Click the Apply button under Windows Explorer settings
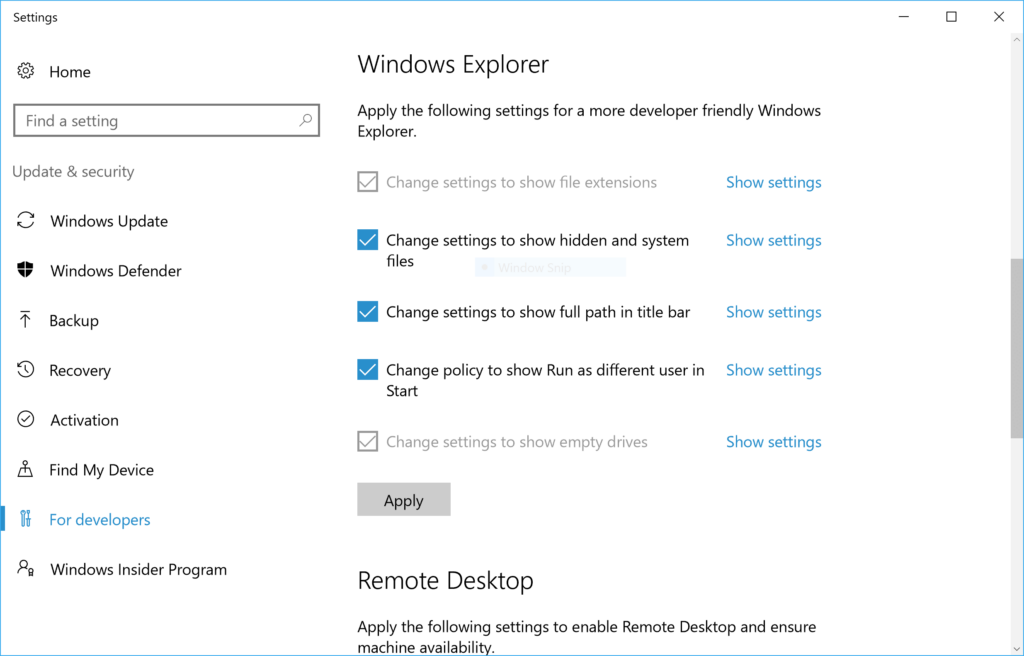Image resolution: width=1024 pixels, height=656 pixels. tap(403, 499)
